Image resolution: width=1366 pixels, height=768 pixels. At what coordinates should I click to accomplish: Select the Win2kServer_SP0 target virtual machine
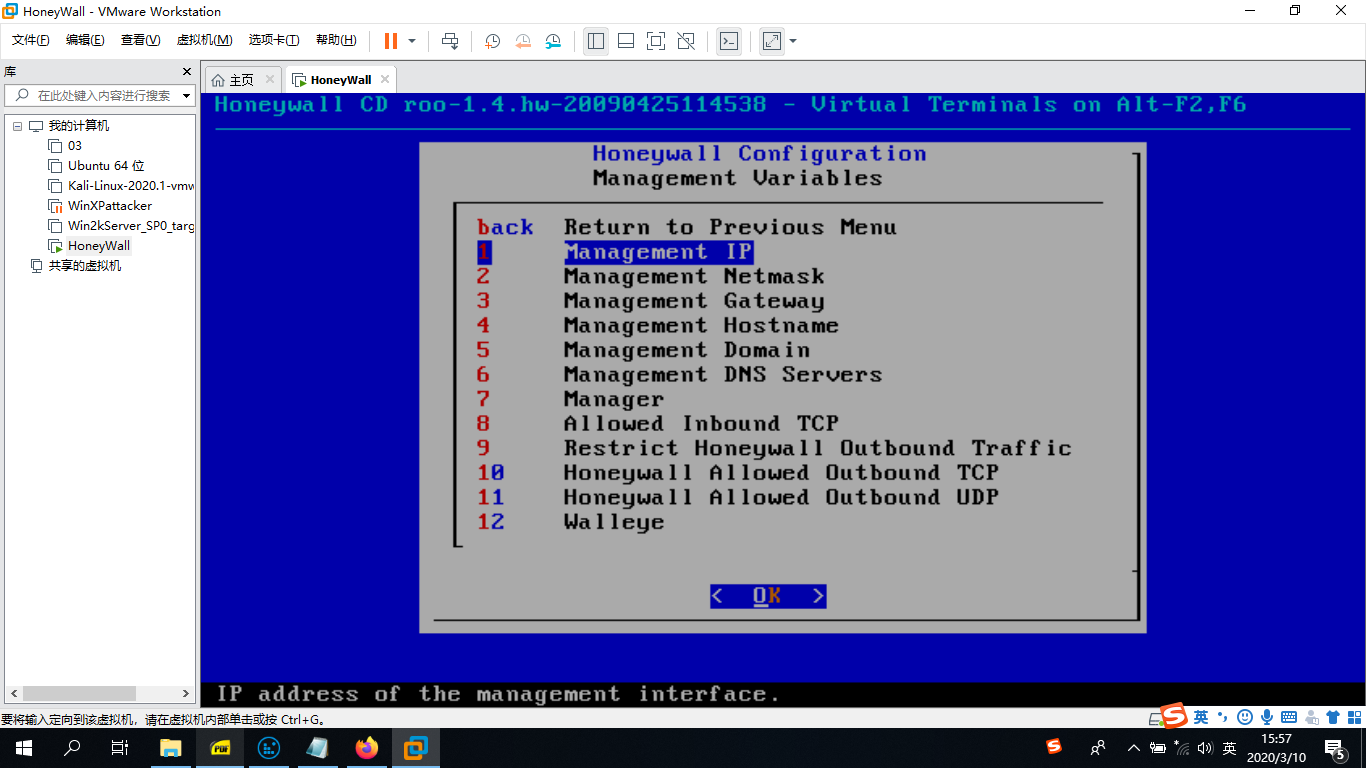click(x=131, y=226)
